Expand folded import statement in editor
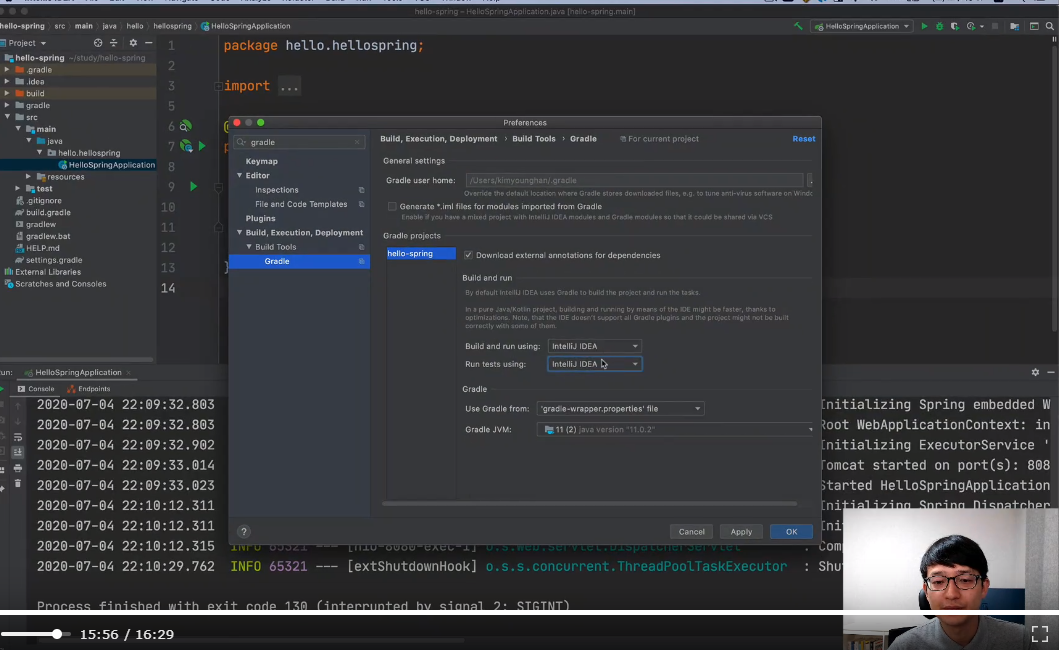 pyautogui.click(x=218, y=86)
